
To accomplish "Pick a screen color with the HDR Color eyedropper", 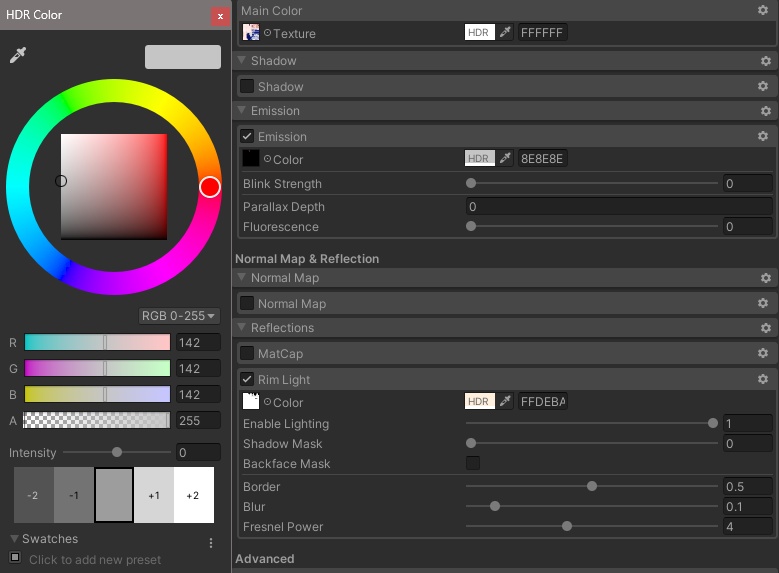I will pos(18,55).
